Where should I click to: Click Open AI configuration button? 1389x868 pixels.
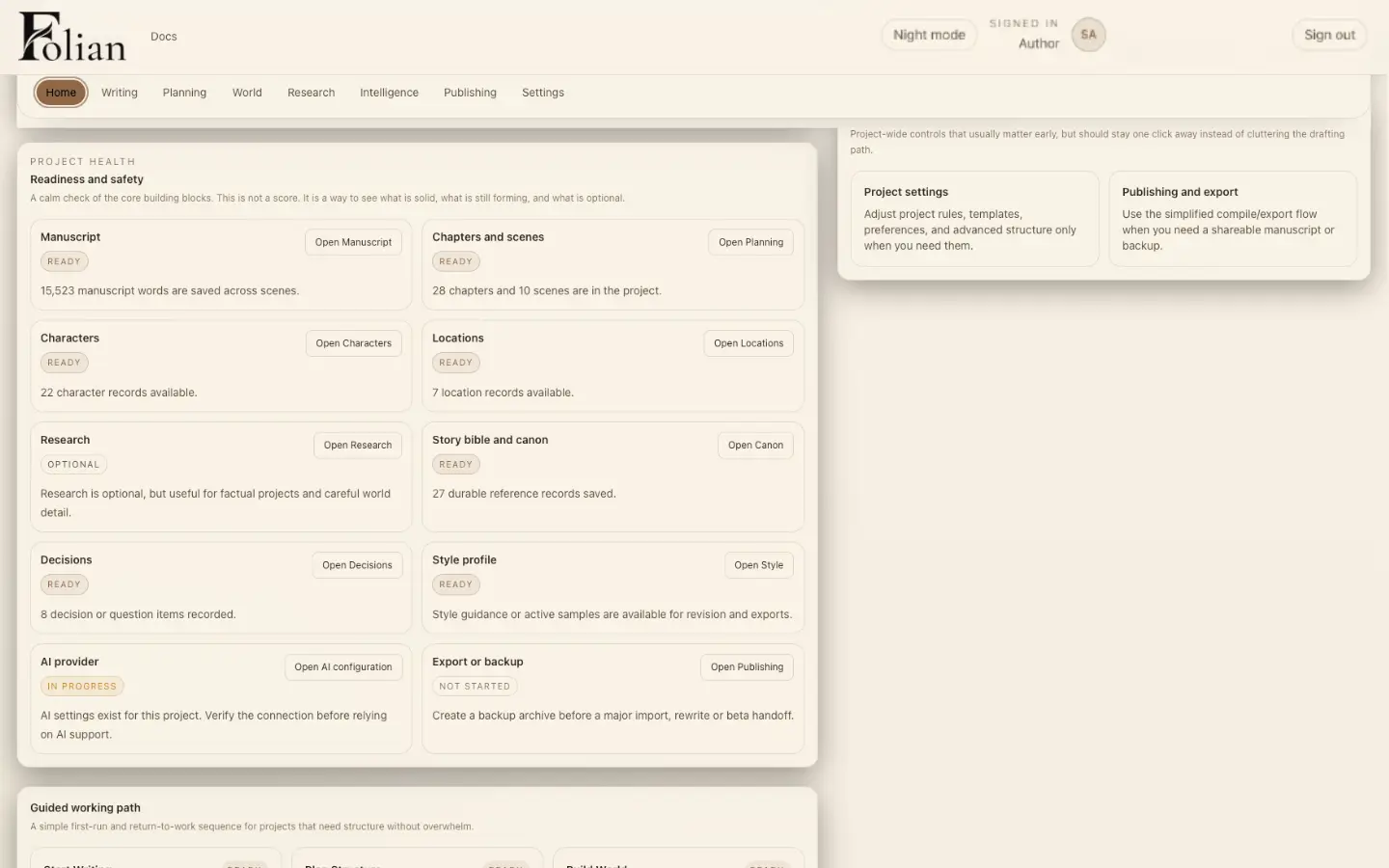click(343, 667)
